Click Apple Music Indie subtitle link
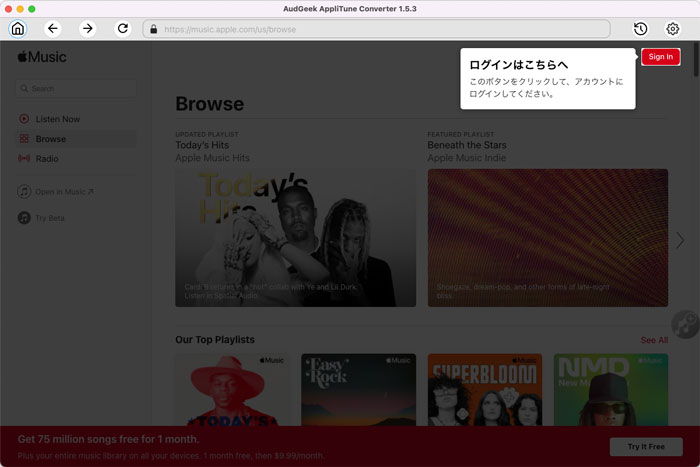700x467 pixels. (x=467, y=158)
